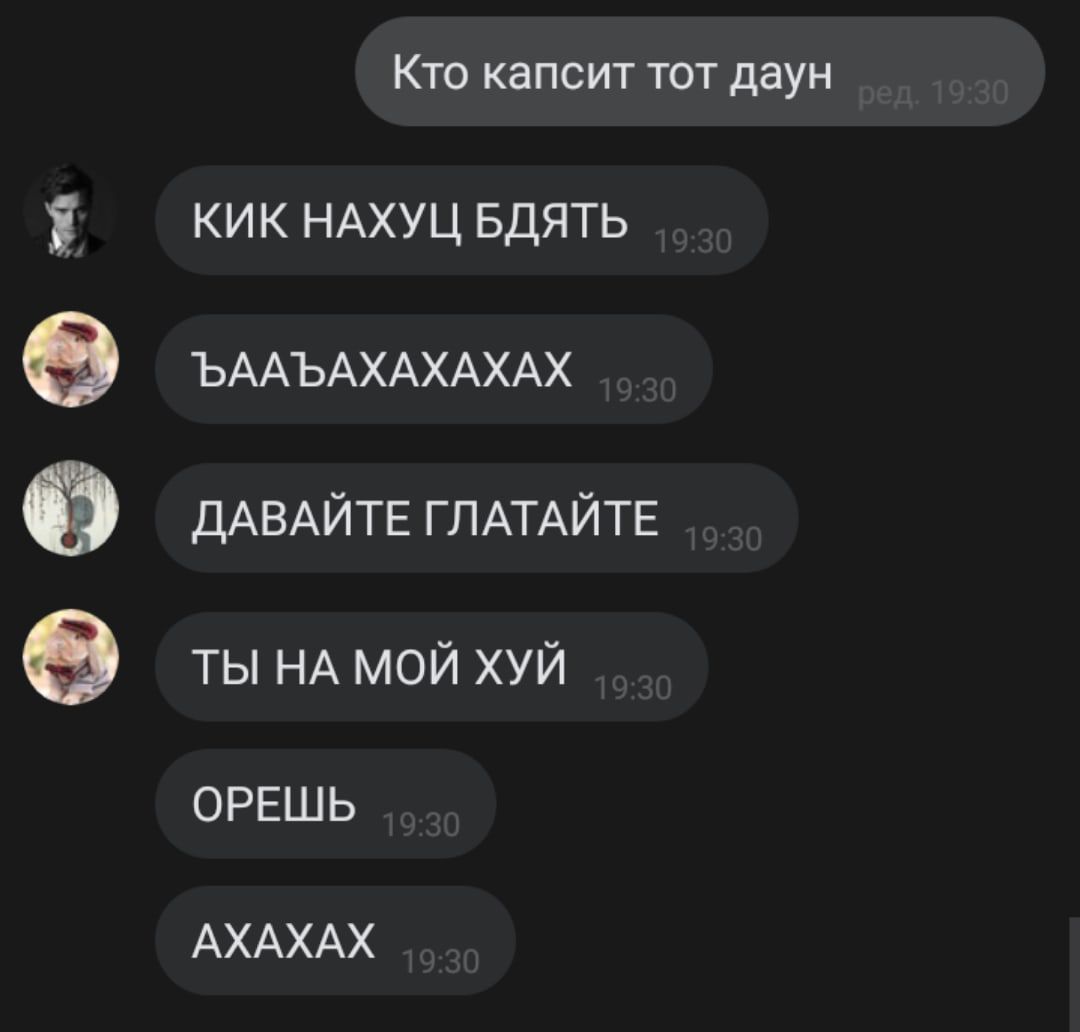Select the ОРЕШЬ message bubble
The image size is (1080, 1032).
pos(326,803)
